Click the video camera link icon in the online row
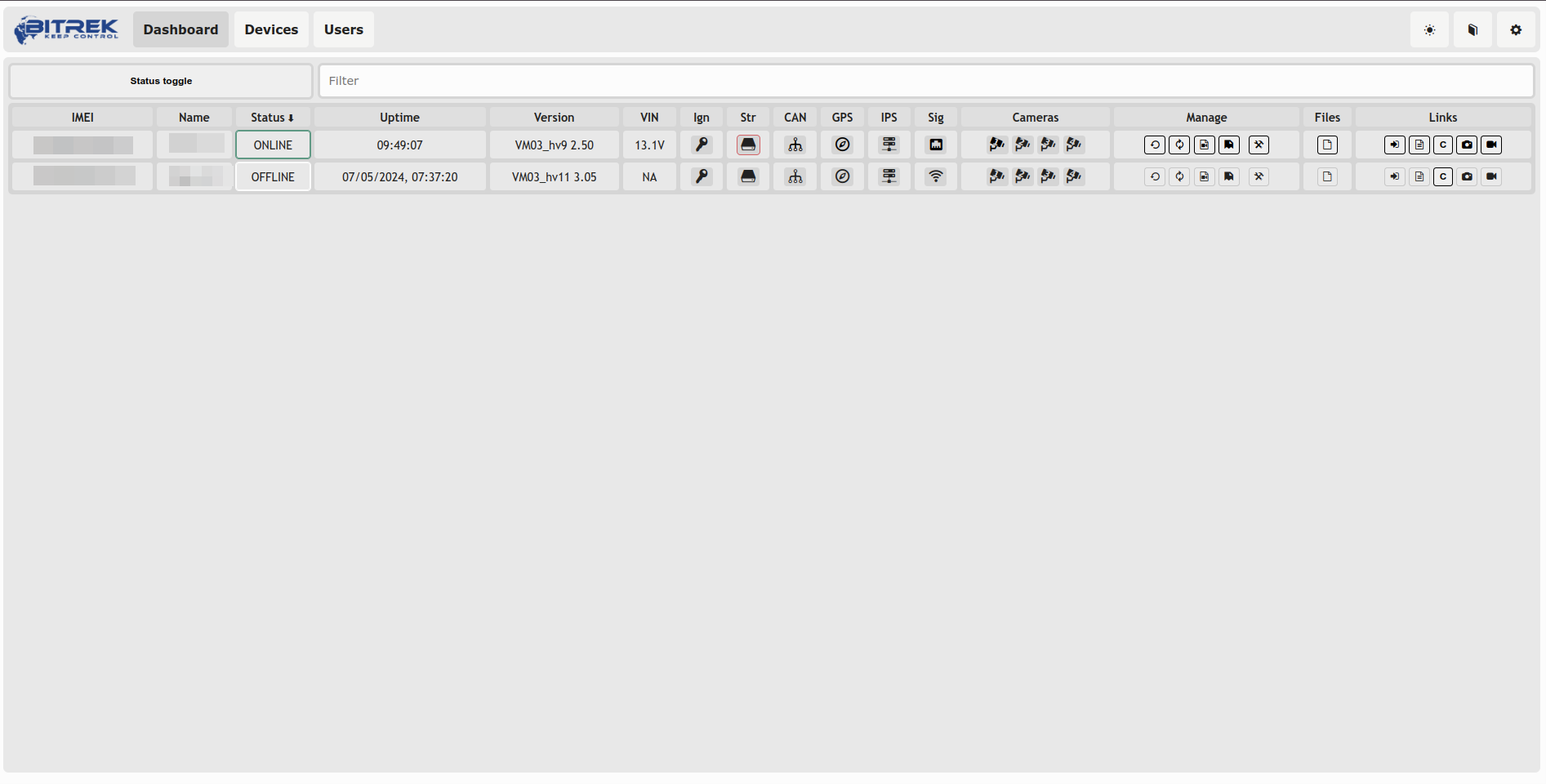Image resolution: width=1546 pixels, height=784 pixels. pyautogui.click(x=1491, y=145)
